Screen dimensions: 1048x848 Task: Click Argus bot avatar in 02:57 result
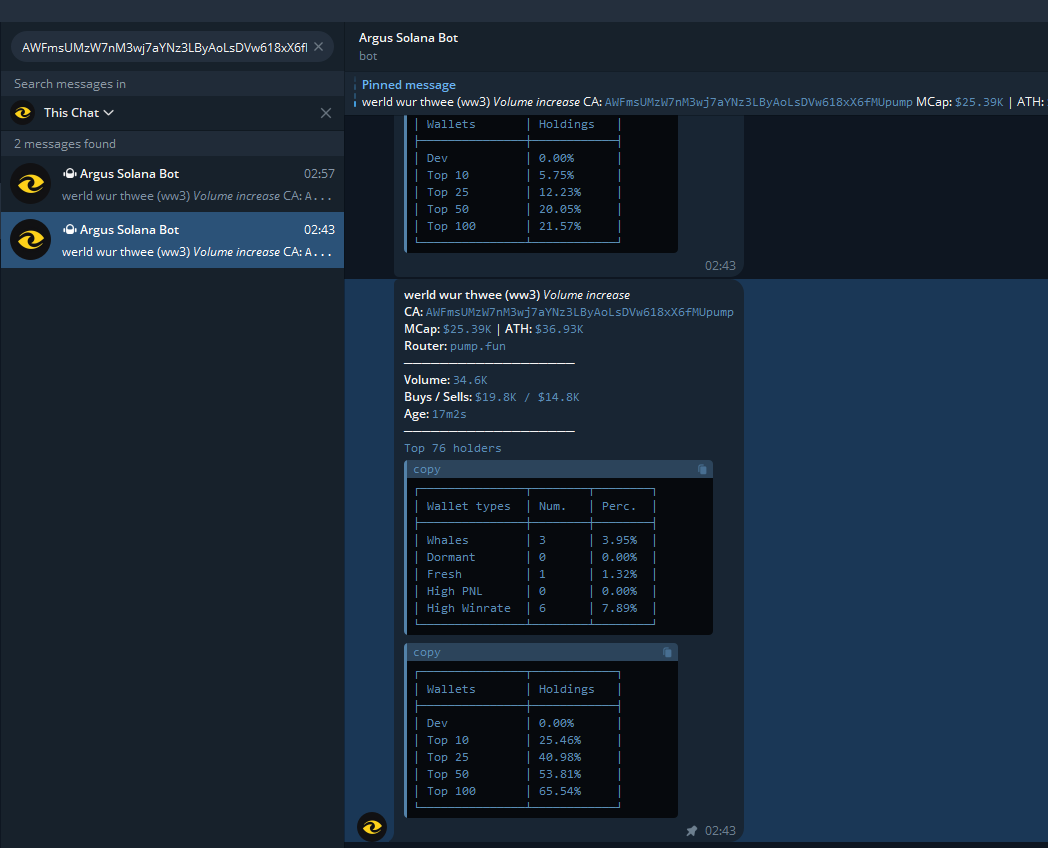(31, 184)
